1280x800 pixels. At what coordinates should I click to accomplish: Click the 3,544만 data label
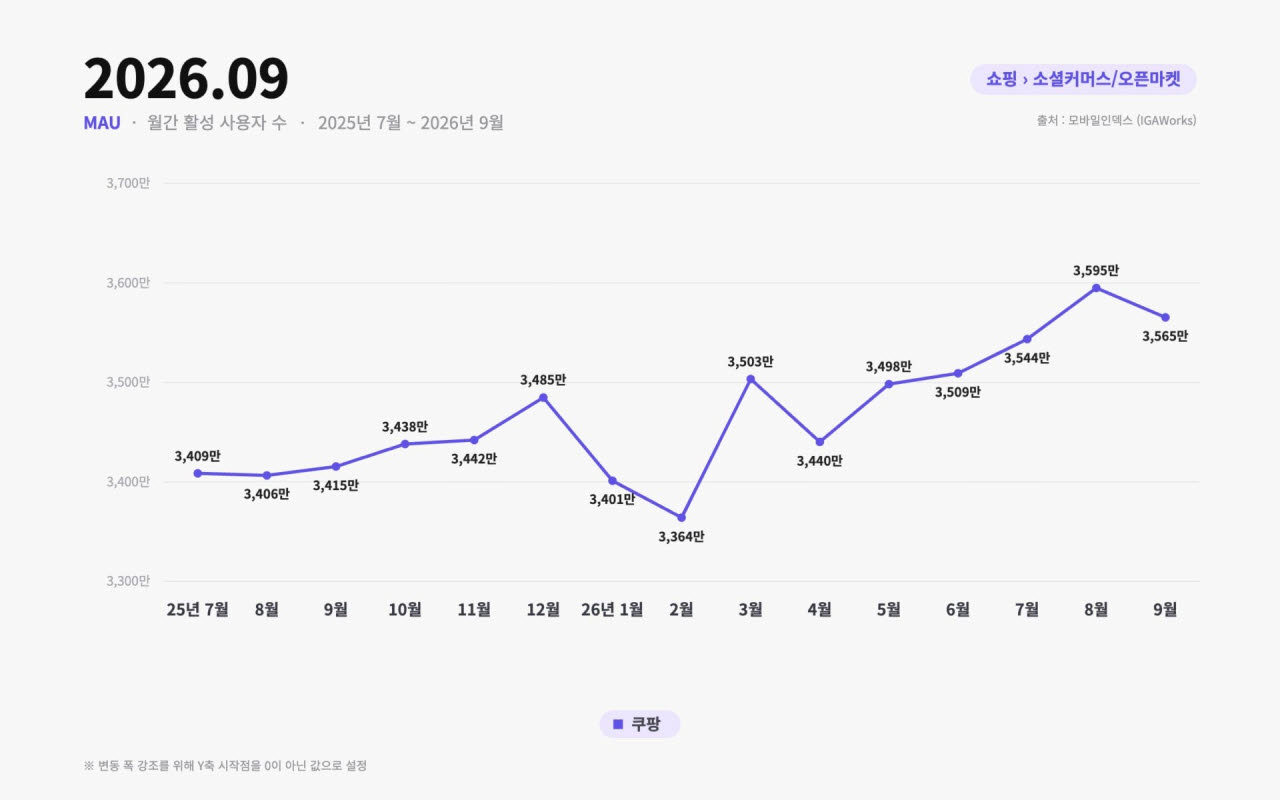pos(1026,358)
